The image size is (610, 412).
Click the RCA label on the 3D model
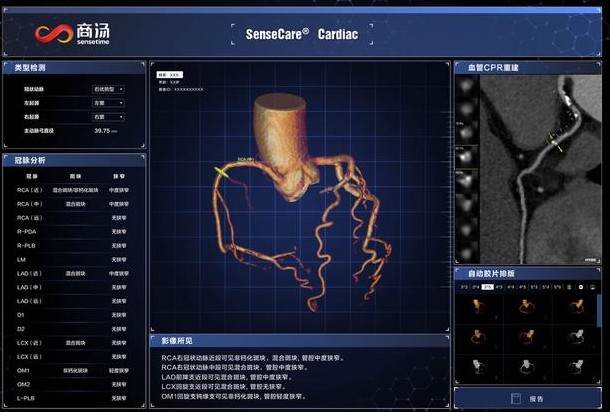pos(245,160)
